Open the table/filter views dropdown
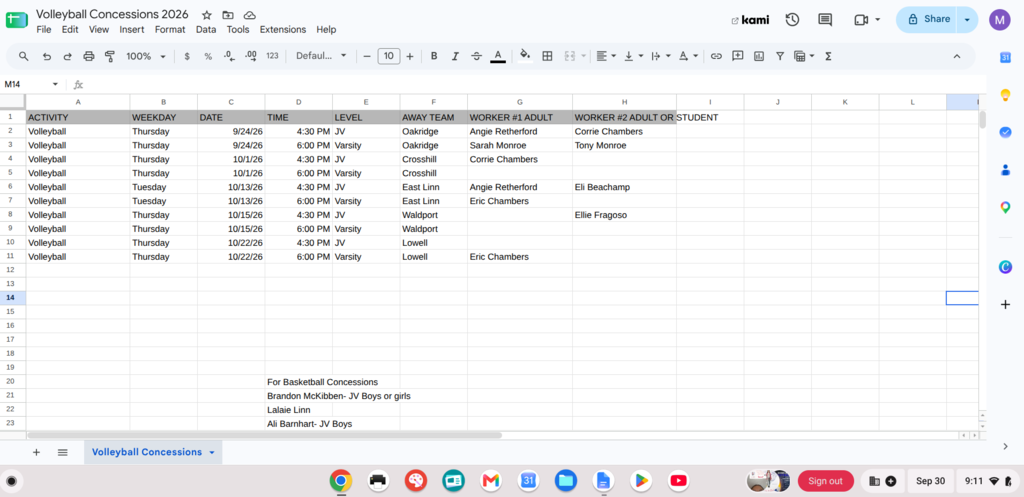 tap(804, 56)
